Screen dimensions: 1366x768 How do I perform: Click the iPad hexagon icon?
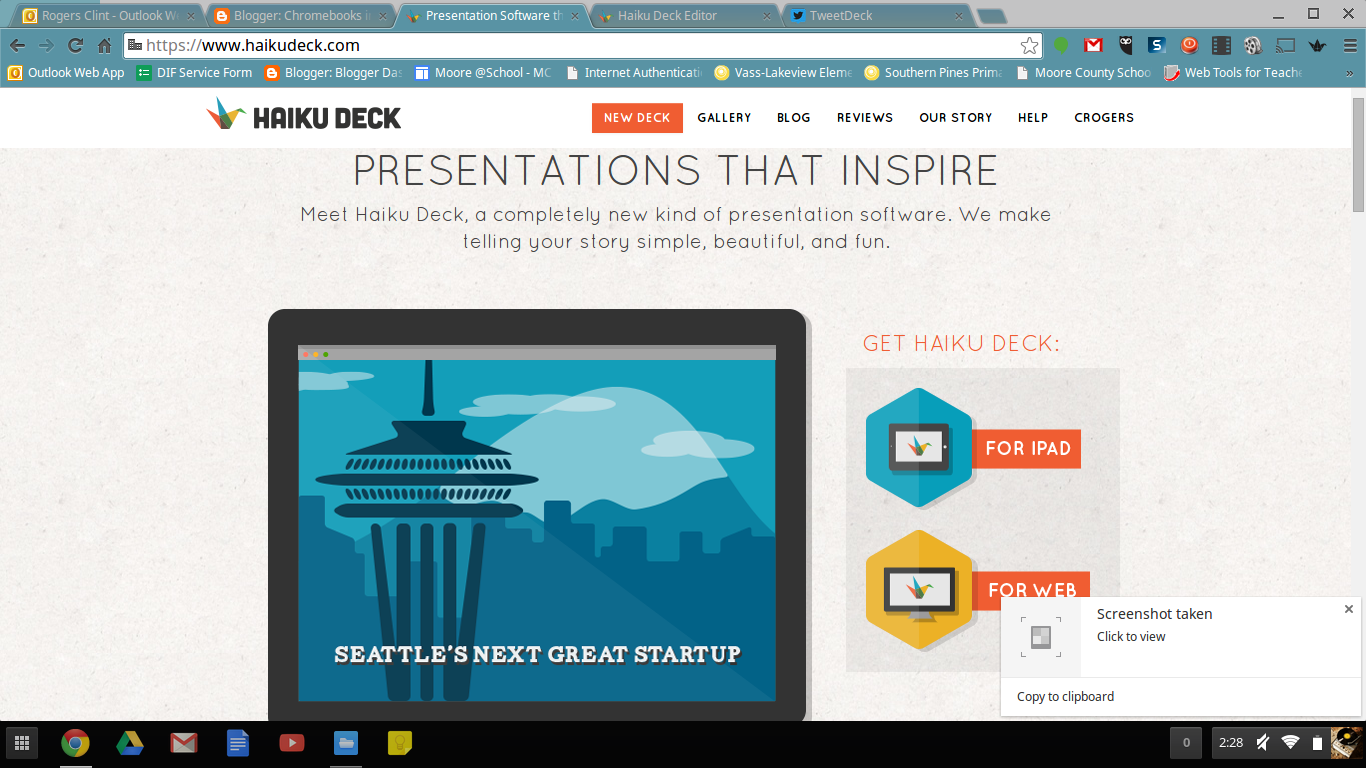[x=918, y=447]
